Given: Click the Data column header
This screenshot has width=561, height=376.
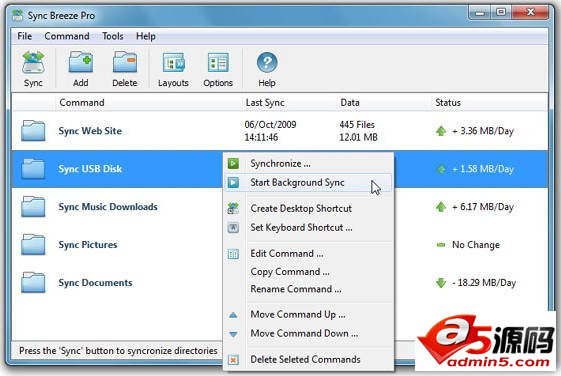Looking at the screenshot, I should [350, 103].
